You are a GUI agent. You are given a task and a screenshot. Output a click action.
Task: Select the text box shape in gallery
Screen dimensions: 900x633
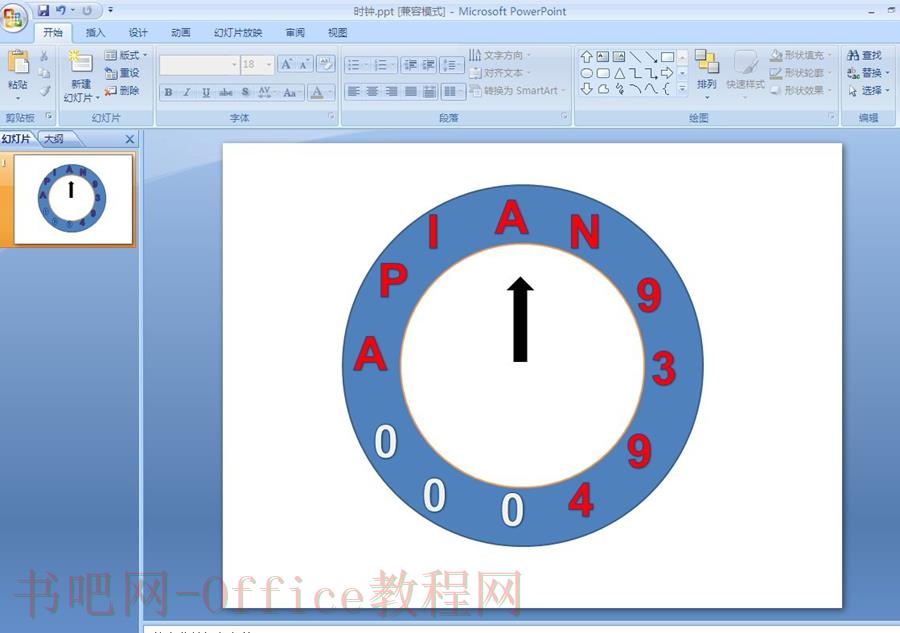coord(602,57)
